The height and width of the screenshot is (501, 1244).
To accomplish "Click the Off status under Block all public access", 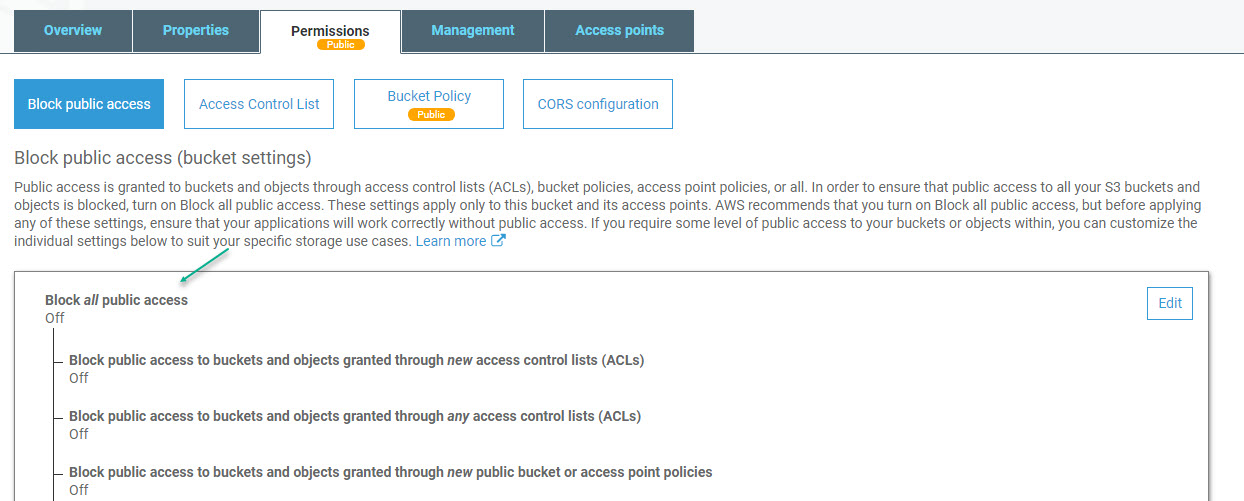I will 55,318.
